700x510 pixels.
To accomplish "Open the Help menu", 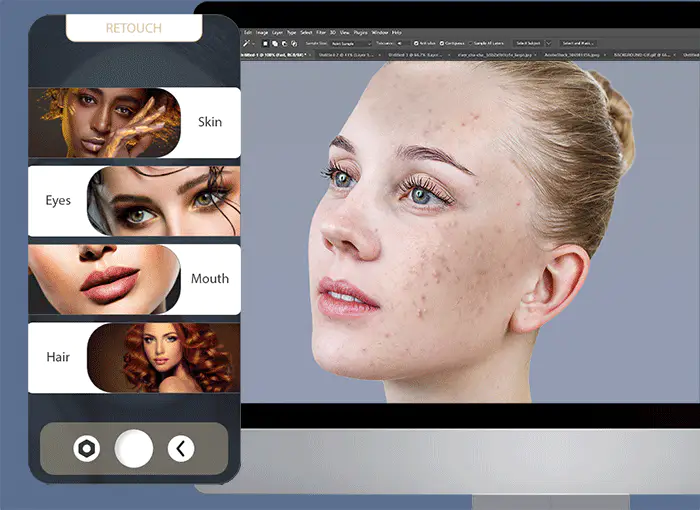I will (x=396, y=33).
